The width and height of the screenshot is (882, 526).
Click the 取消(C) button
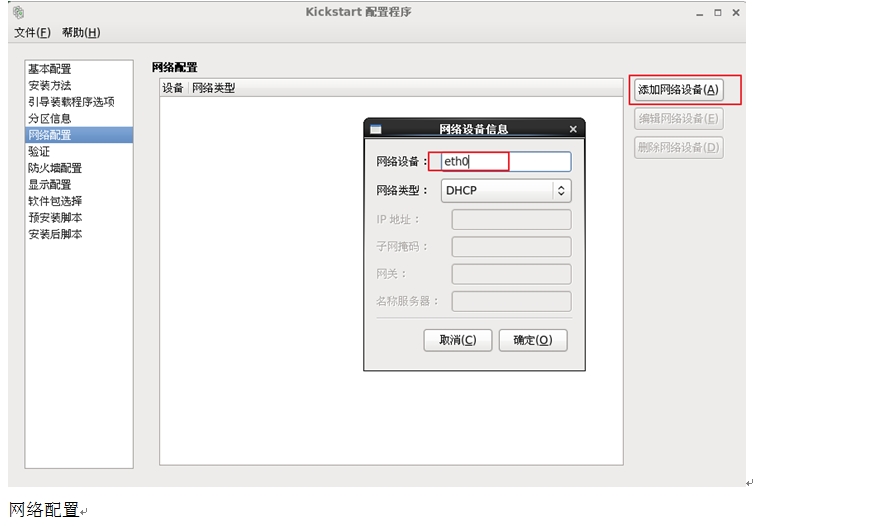tap(458, 340)
